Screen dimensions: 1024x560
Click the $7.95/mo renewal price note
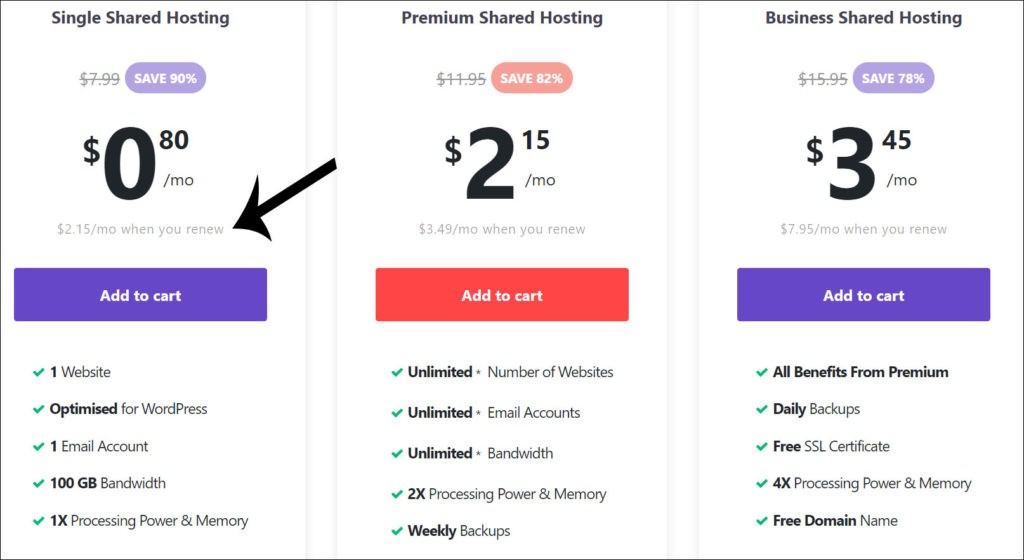pos(863,229)
